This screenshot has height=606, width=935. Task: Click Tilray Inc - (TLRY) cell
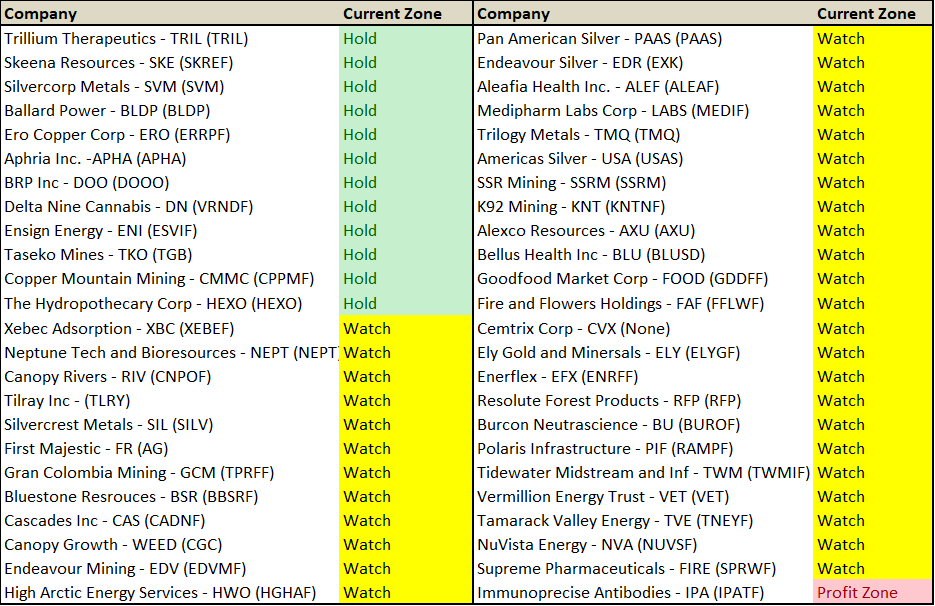coord(170,401)
